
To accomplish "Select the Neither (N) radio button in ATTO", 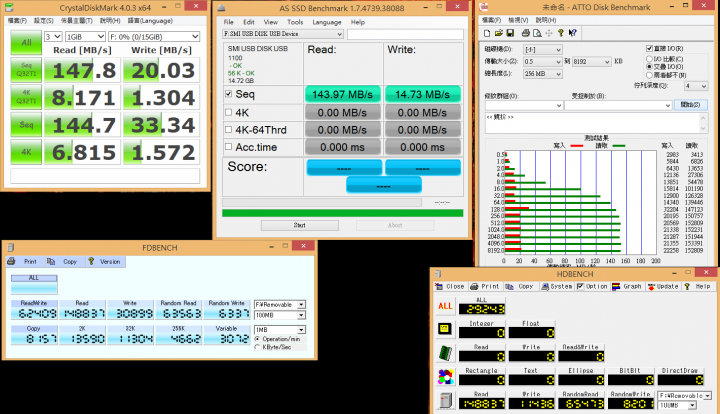I will click(649, 75).
